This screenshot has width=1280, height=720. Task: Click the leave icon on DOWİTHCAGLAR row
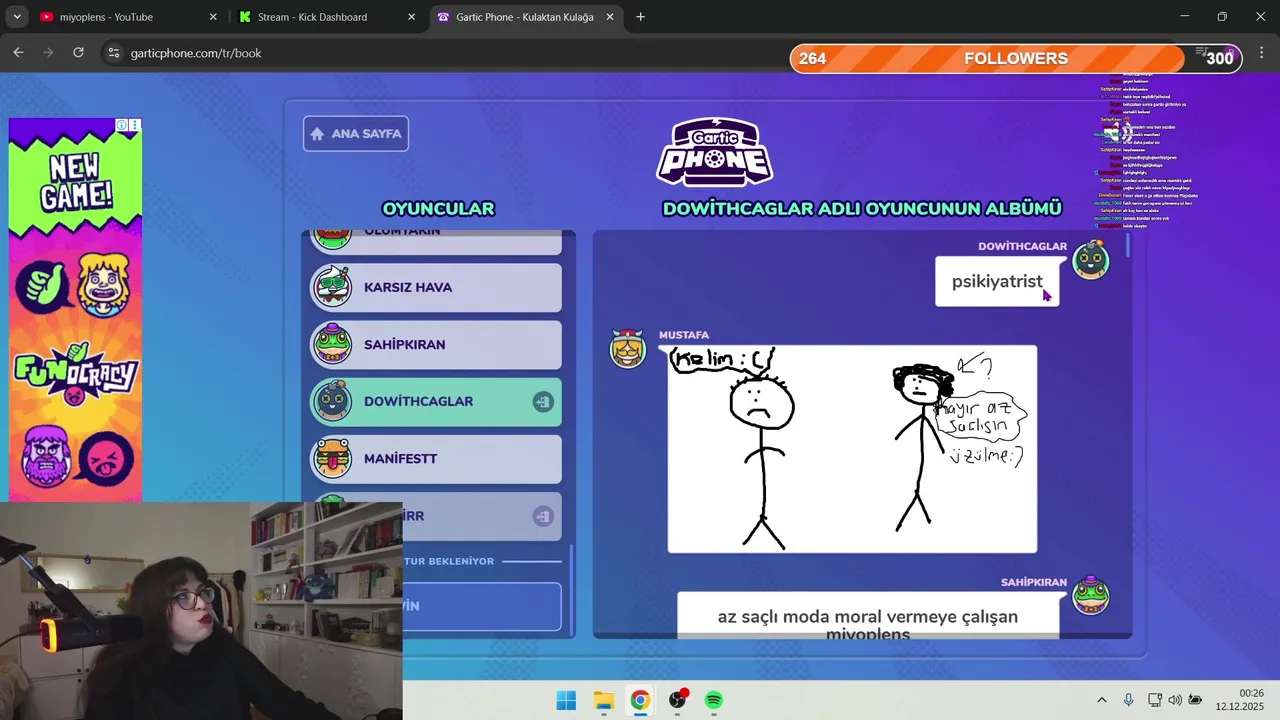(542, 402)
